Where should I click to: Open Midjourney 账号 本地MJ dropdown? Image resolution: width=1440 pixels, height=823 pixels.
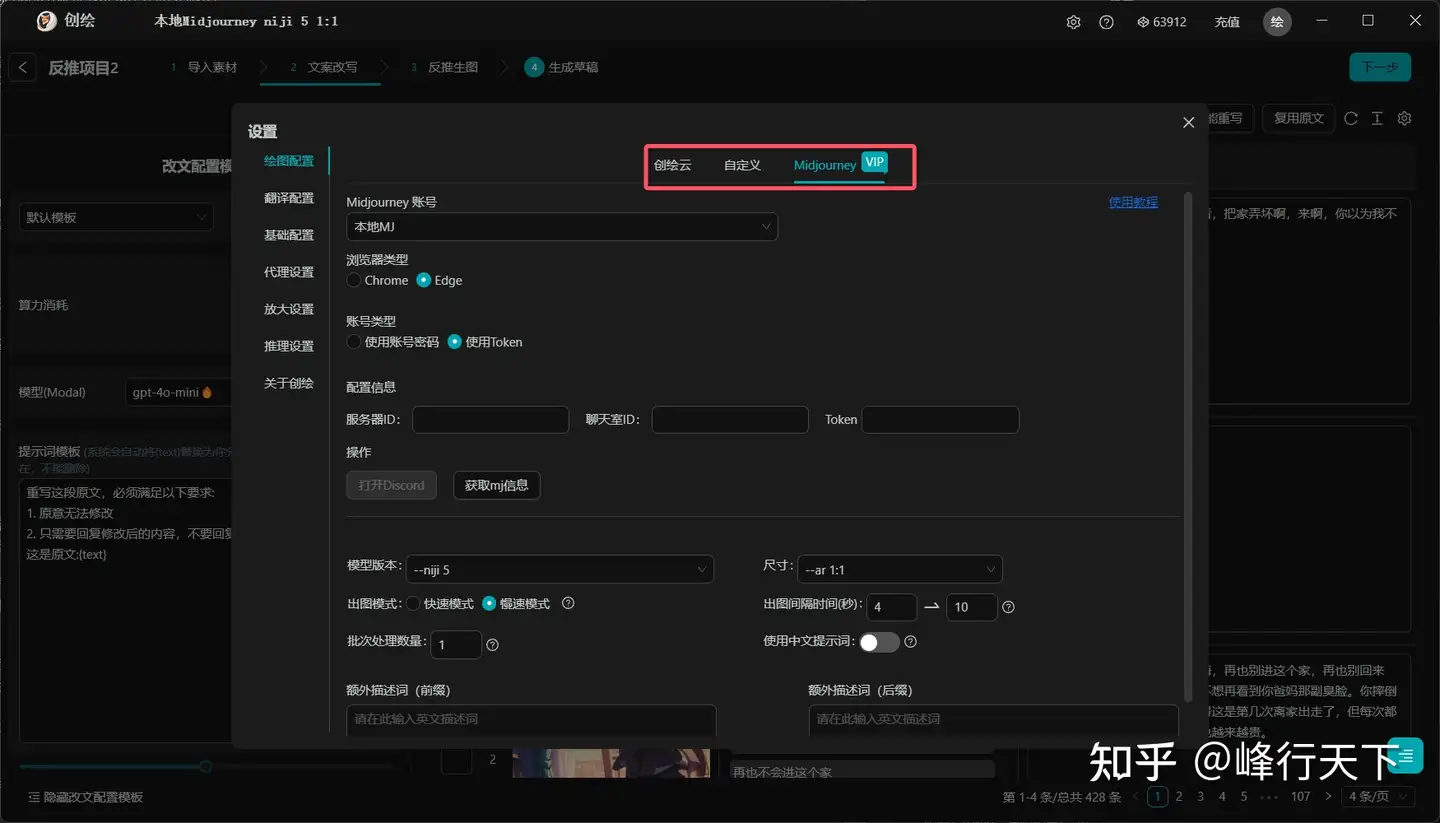point(562,227)
